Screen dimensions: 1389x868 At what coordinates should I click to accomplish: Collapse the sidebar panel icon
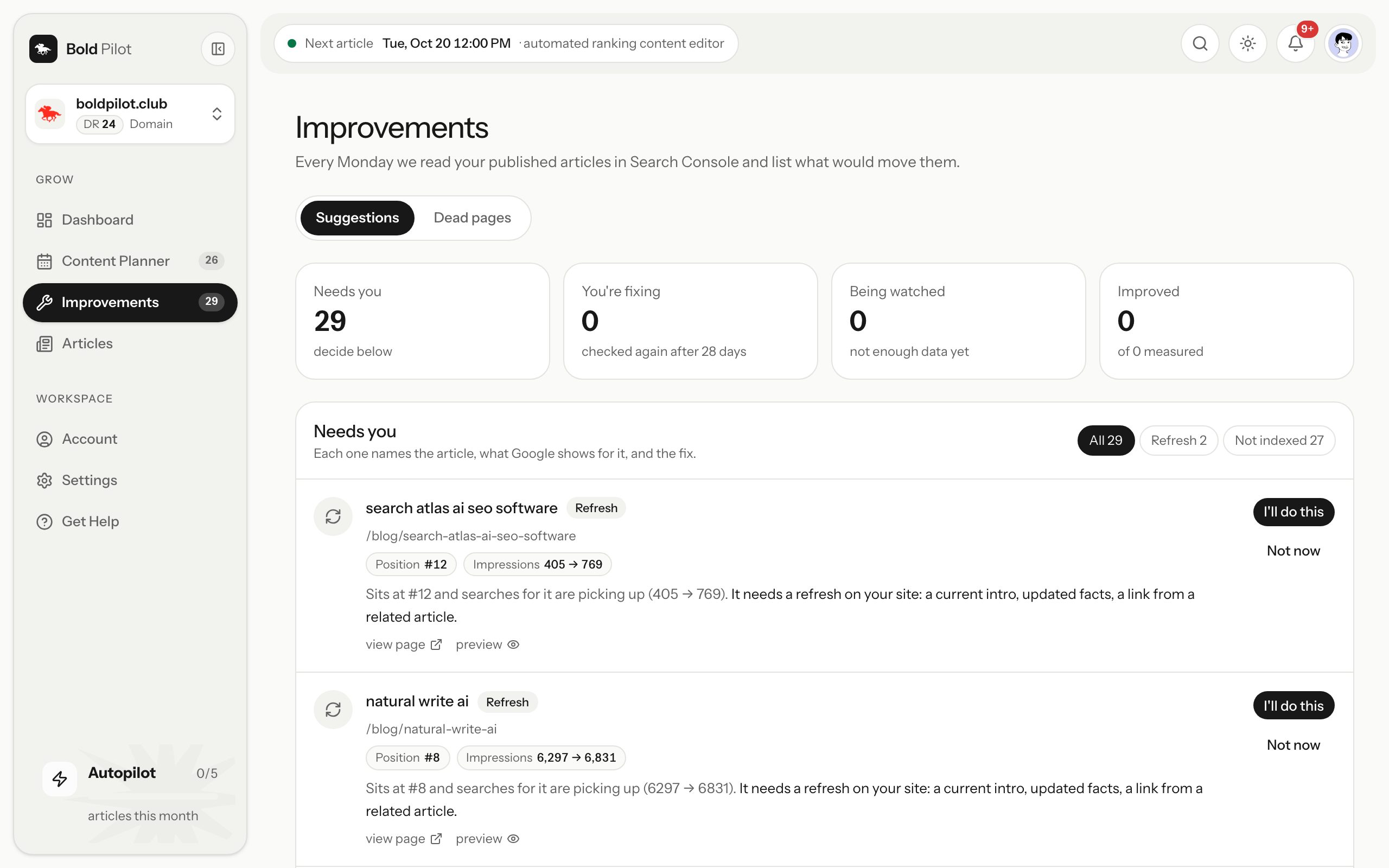pos(218,49)
